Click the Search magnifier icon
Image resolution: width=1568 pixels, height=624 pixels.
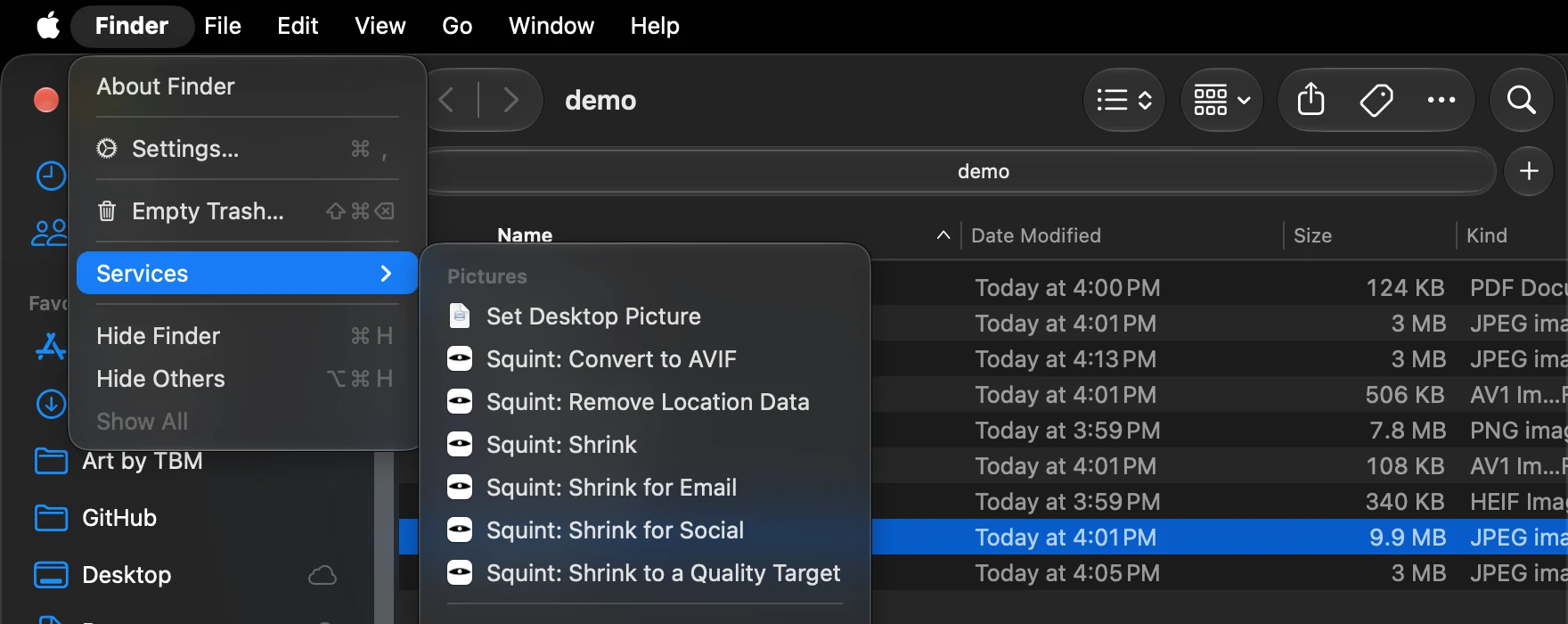click(1522, 100)
